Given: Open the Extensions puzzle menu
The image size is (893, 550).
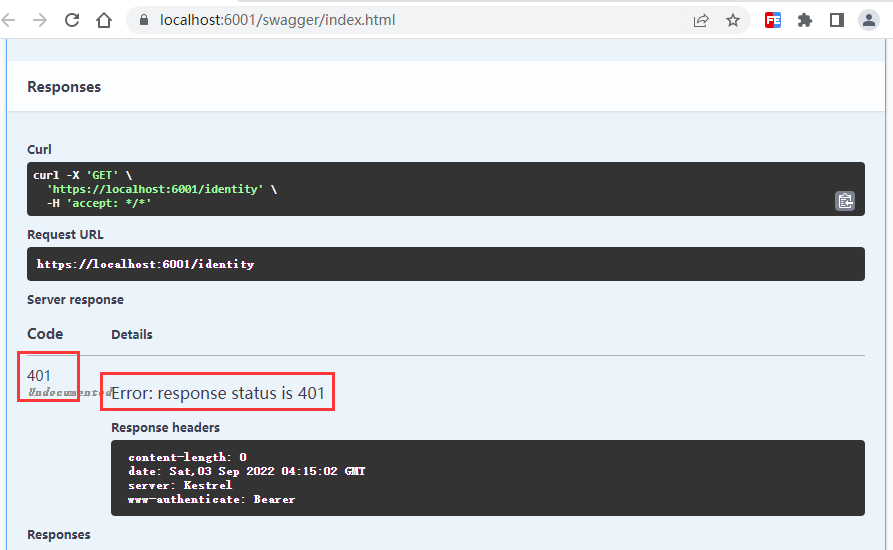Looking at the screenshot, I should [x=805, y=20].
